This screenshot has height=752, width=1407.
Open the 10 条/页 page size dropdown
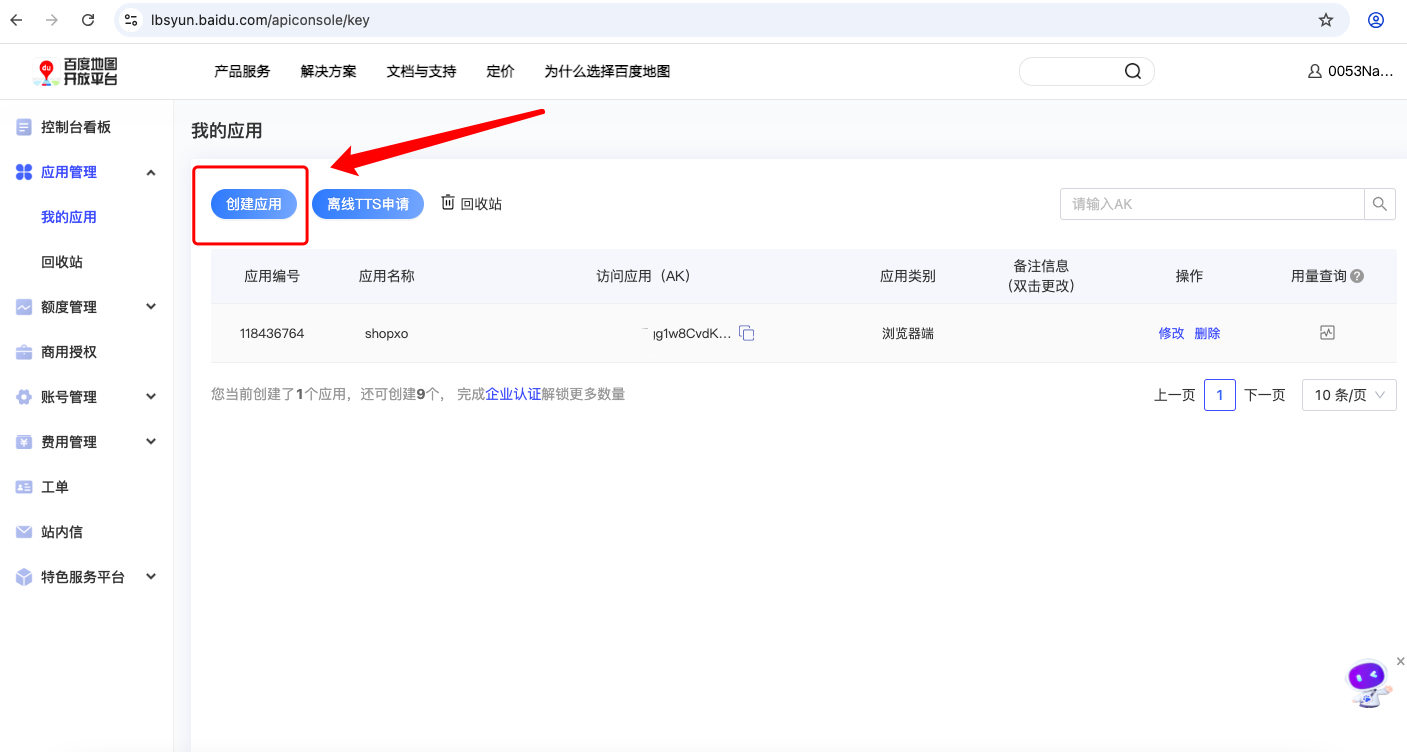(x=1349, y=395)
